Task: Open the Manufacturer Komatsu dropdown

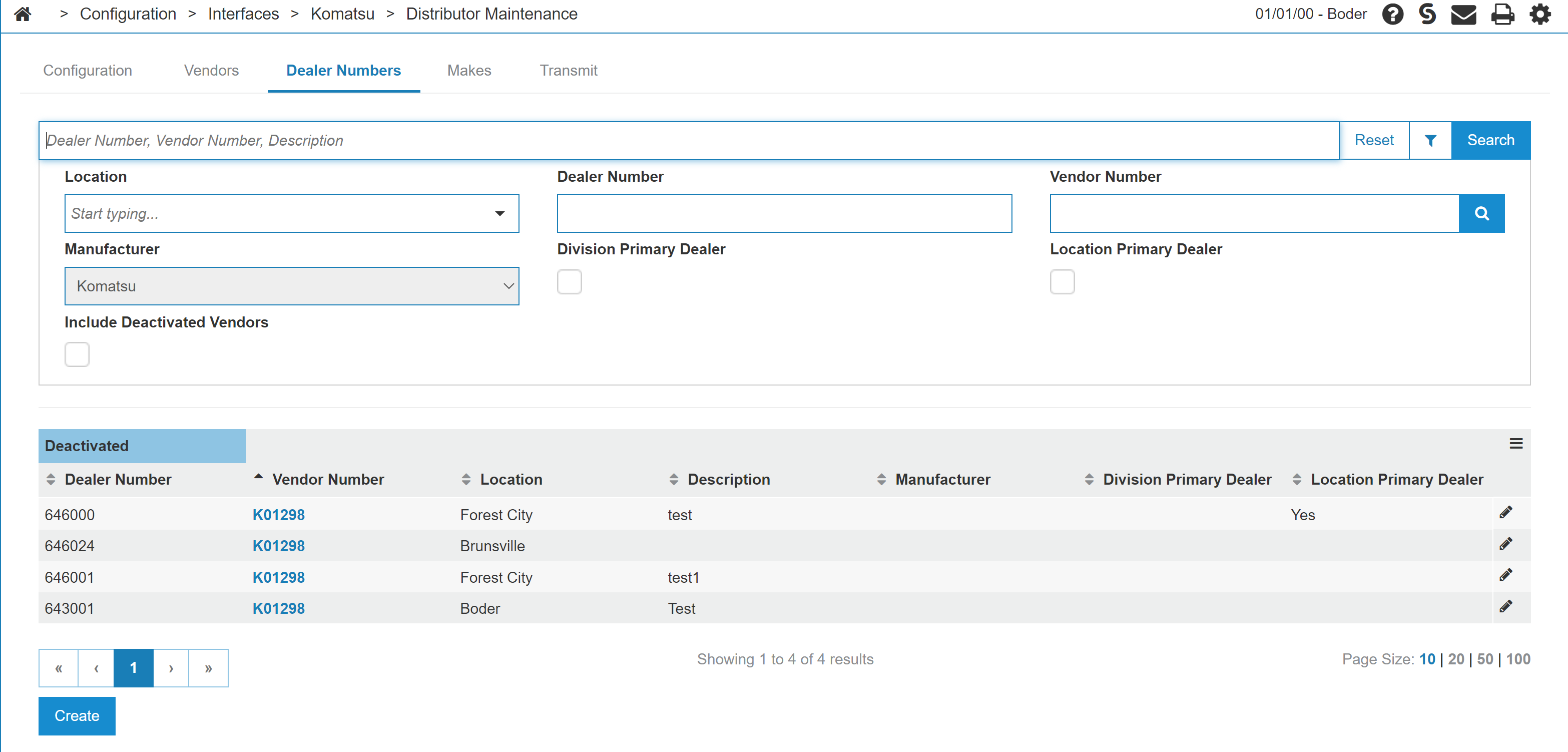Action: pyautogui.click(x=292, y=286)
